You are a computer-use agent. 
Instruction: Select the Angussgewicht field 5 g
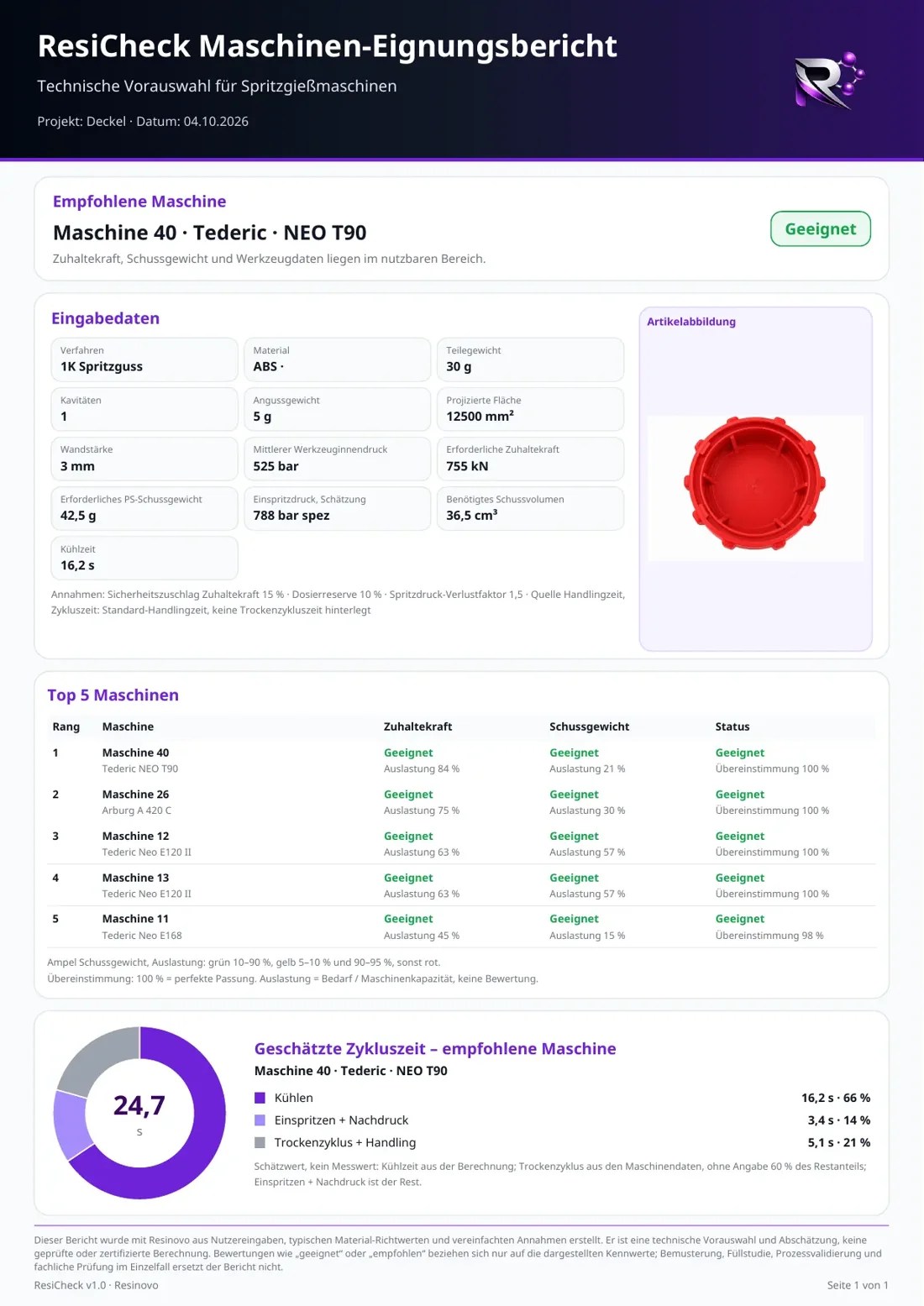337,409
